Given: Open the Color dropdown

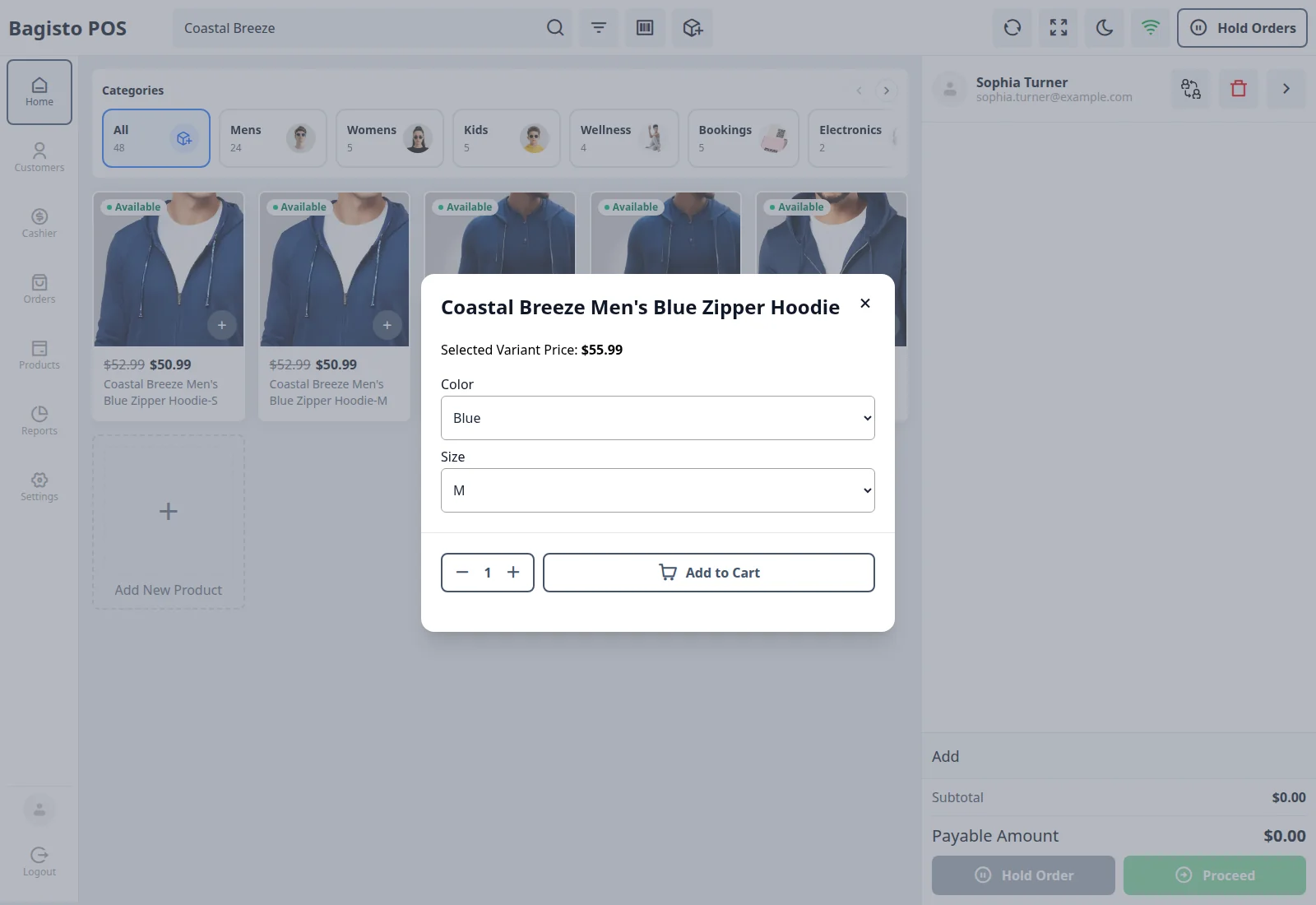Looking at the screenshot, I should coord(658,418).
